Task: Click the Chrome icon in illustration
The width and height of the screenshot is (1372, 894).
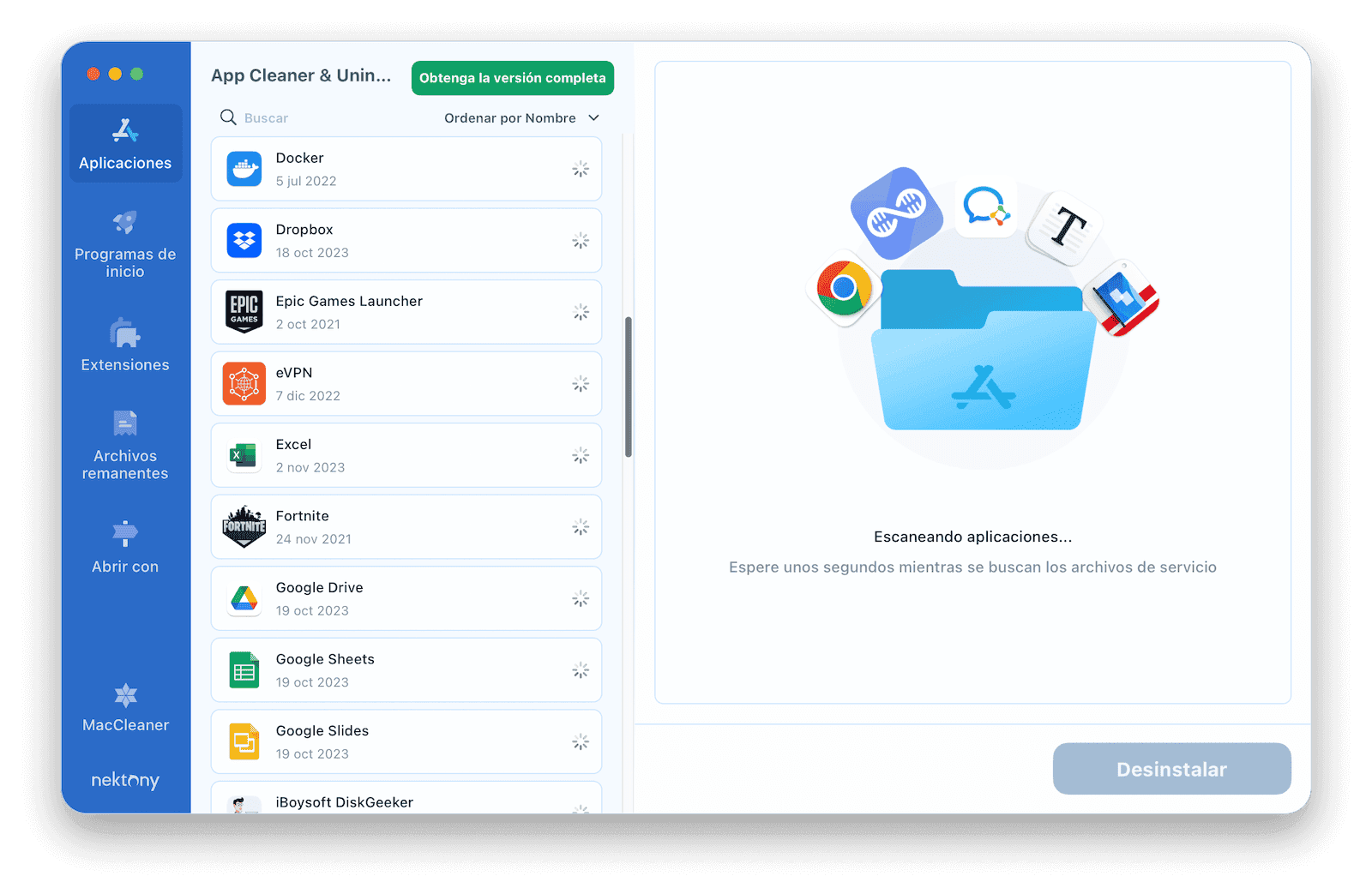Action: point(844,288)
